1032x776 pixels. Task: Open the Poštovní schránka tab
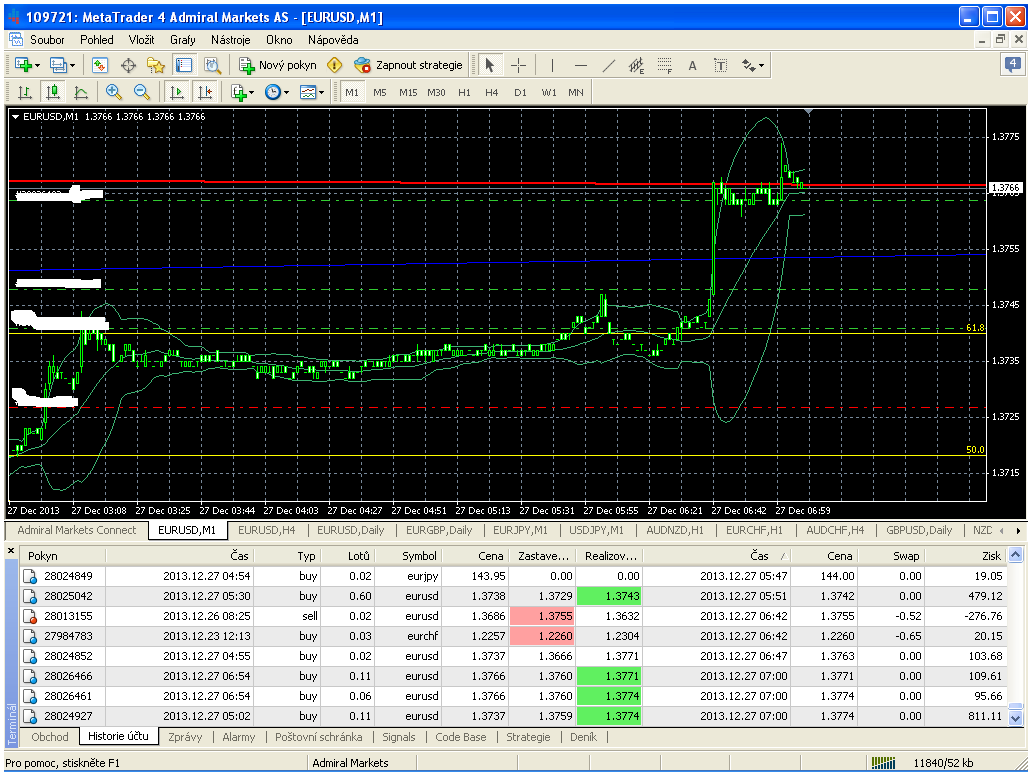pos(319,737)
